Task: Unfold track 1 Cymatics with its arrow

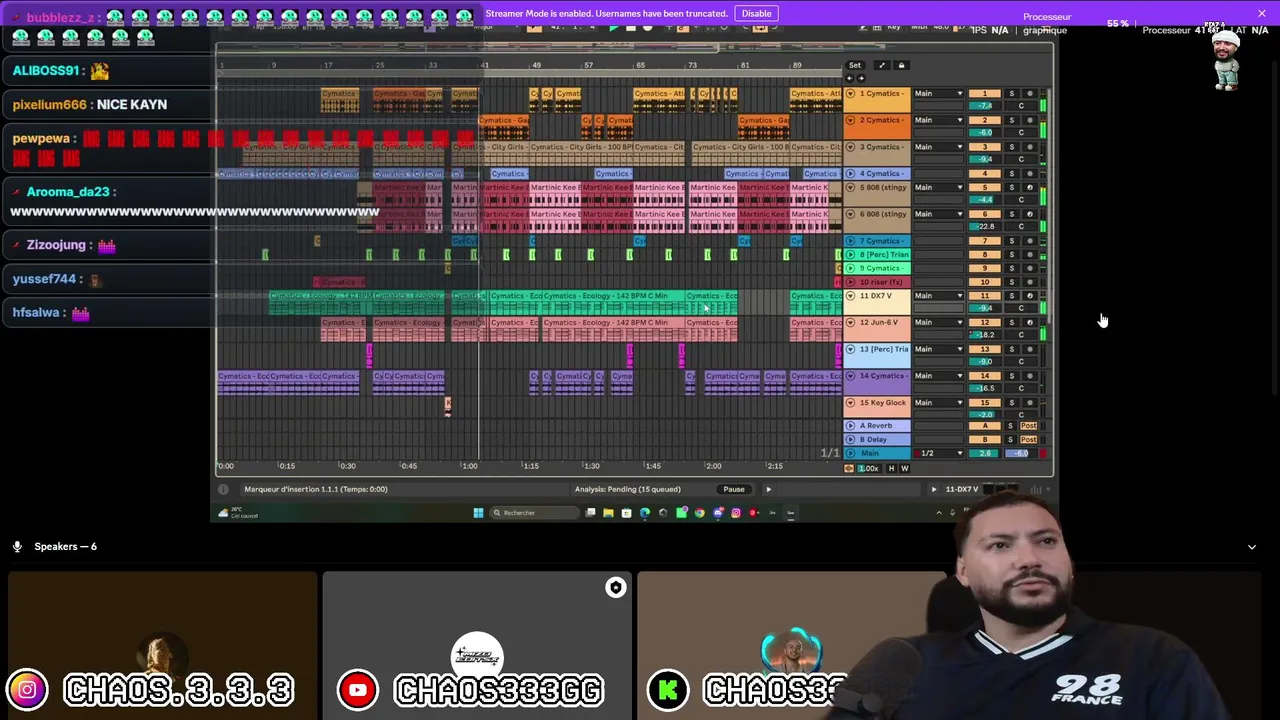Action: point(850,94)
